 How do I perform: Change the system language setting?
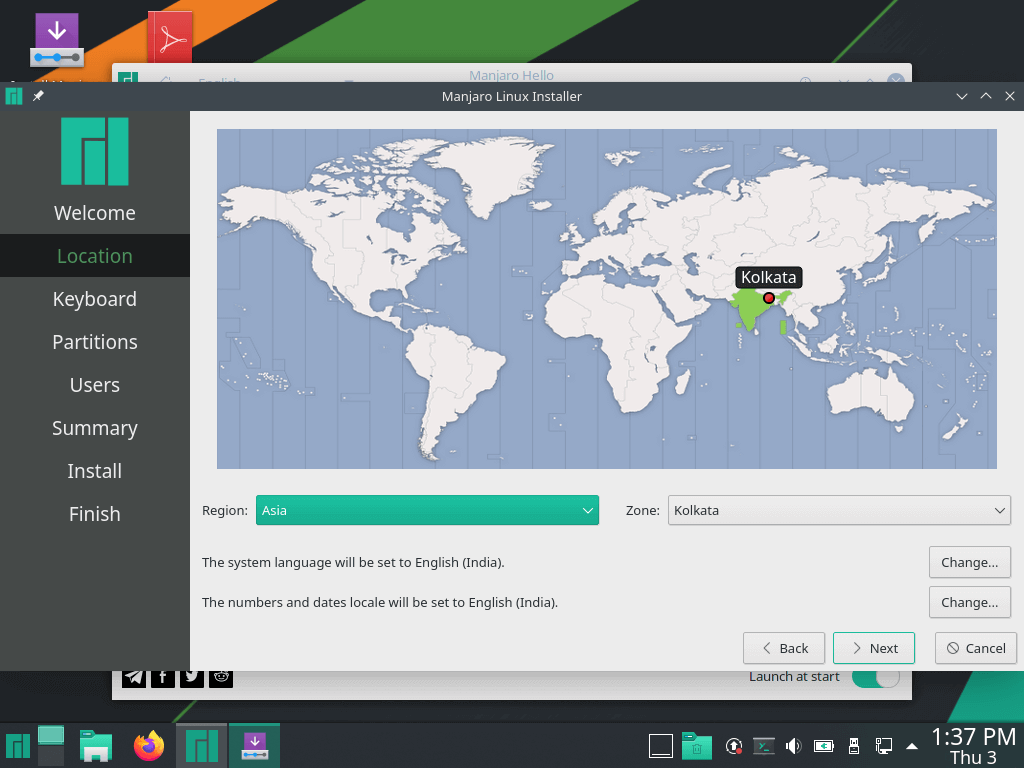click(x=969, y=562)
